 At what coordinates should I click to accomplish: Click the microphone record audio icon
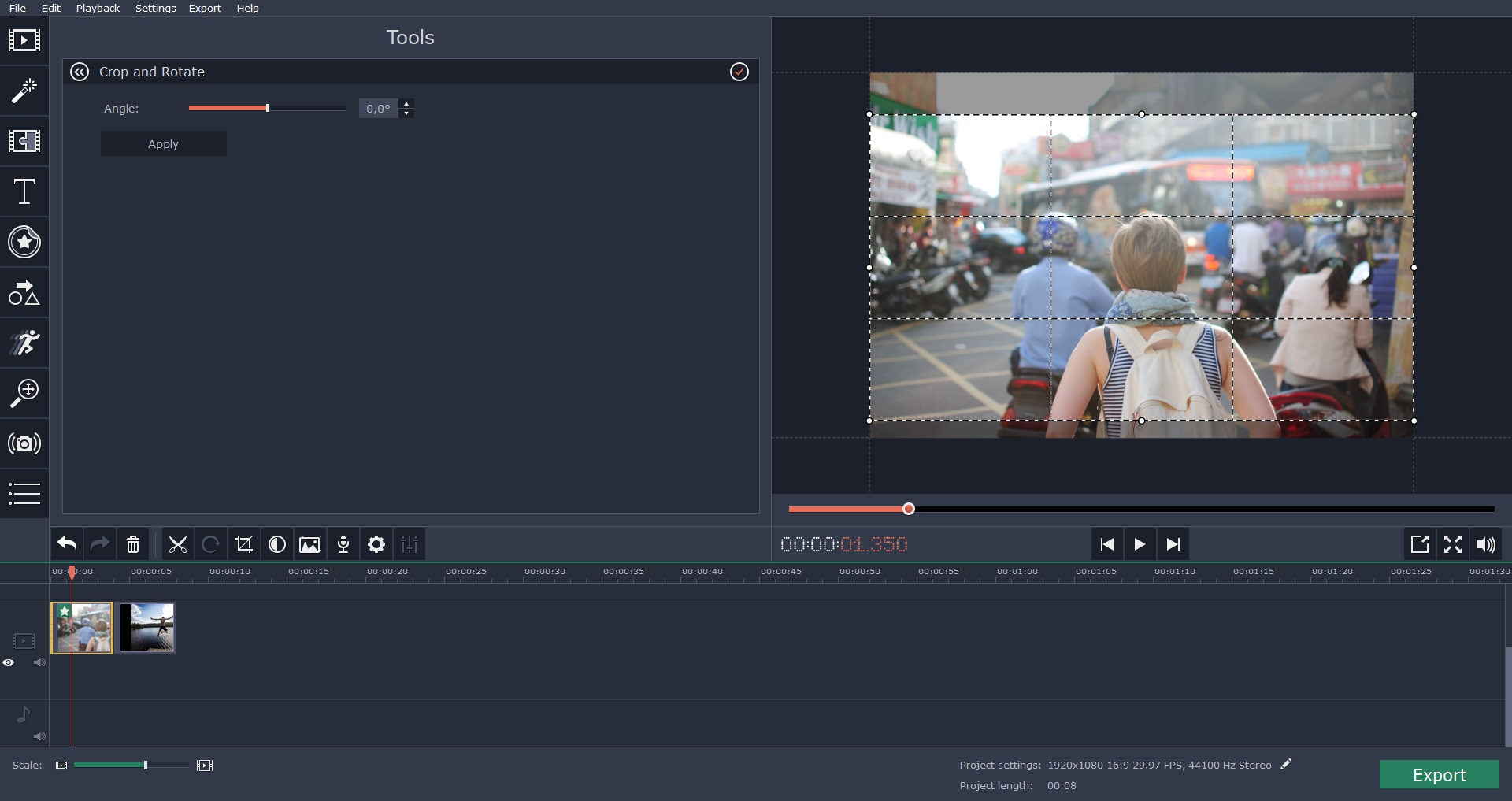tap(343, 544)
